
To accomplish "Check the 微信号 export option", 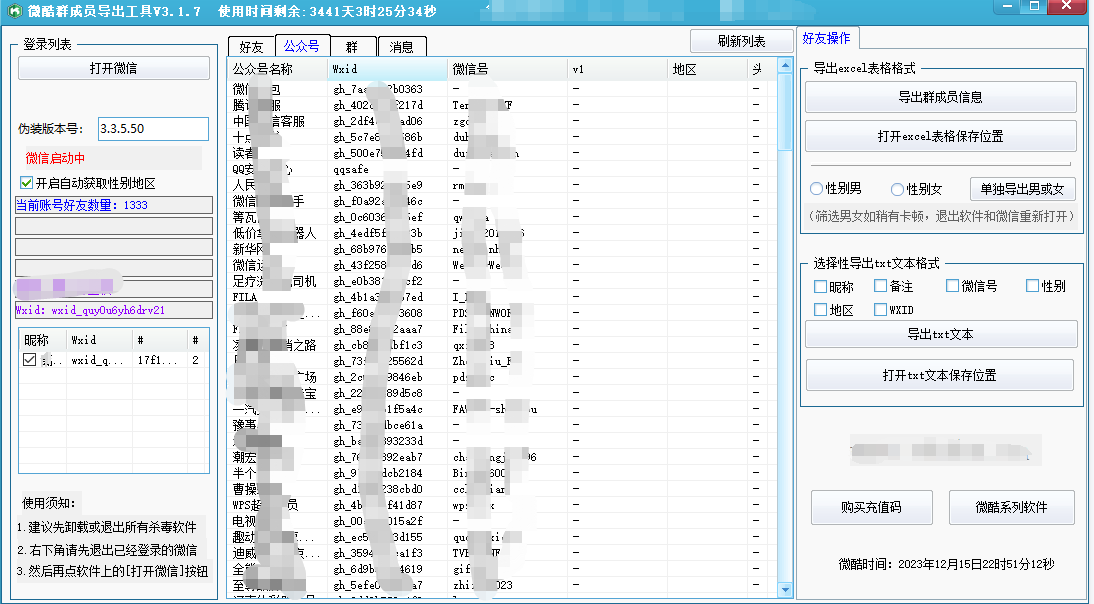I will [953, 286].
